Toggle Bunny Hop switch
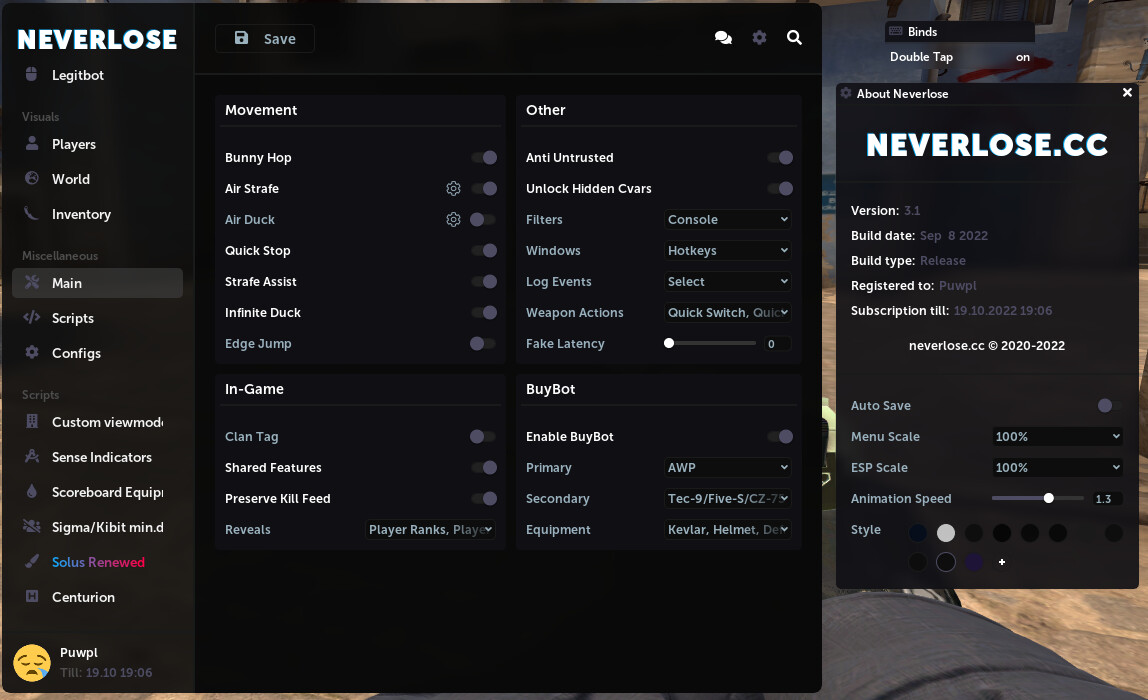The width and height of the screenshot is (1148, 700). (x=484, y=157)
